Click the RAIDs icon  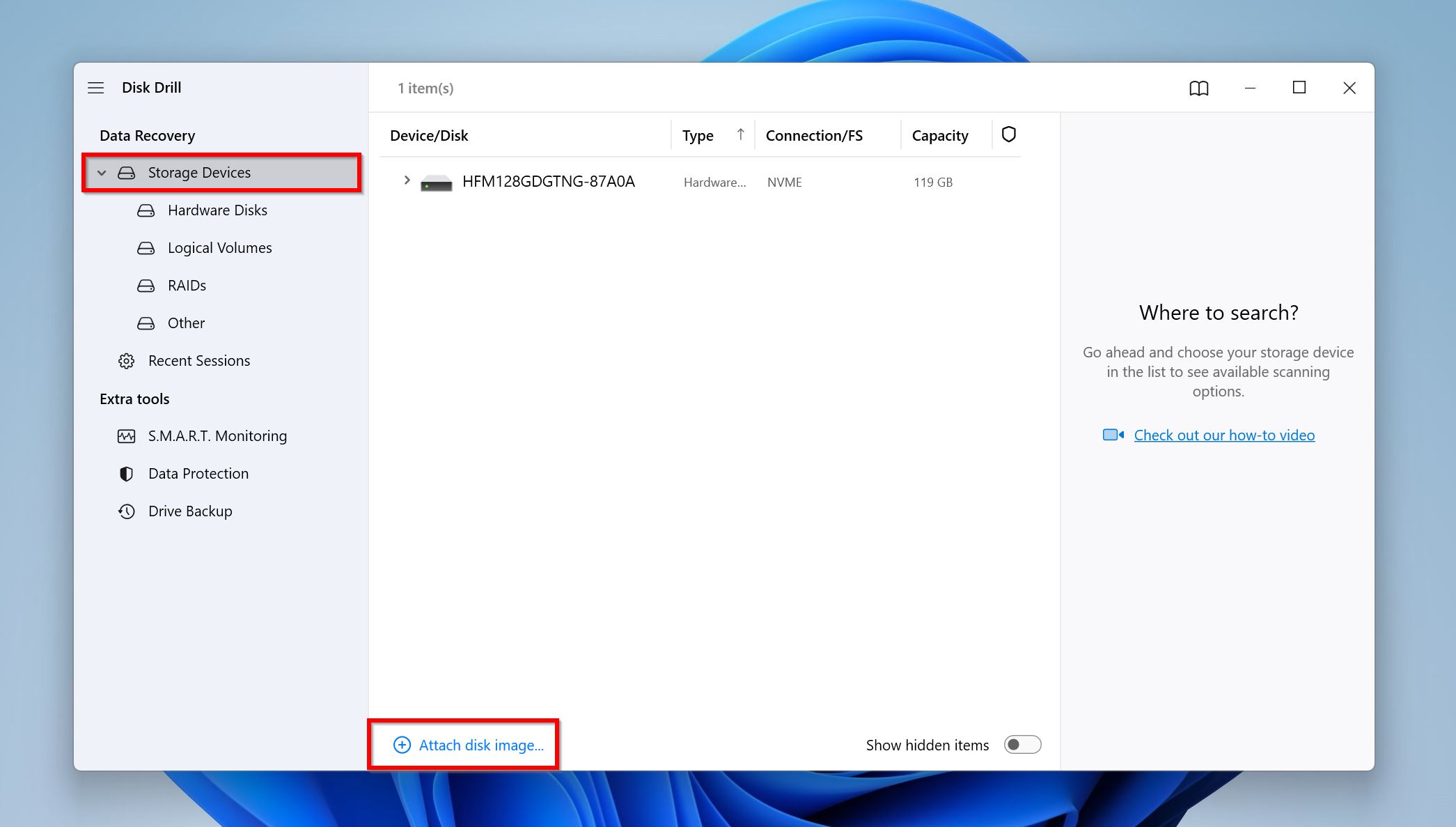coord(147,285)
